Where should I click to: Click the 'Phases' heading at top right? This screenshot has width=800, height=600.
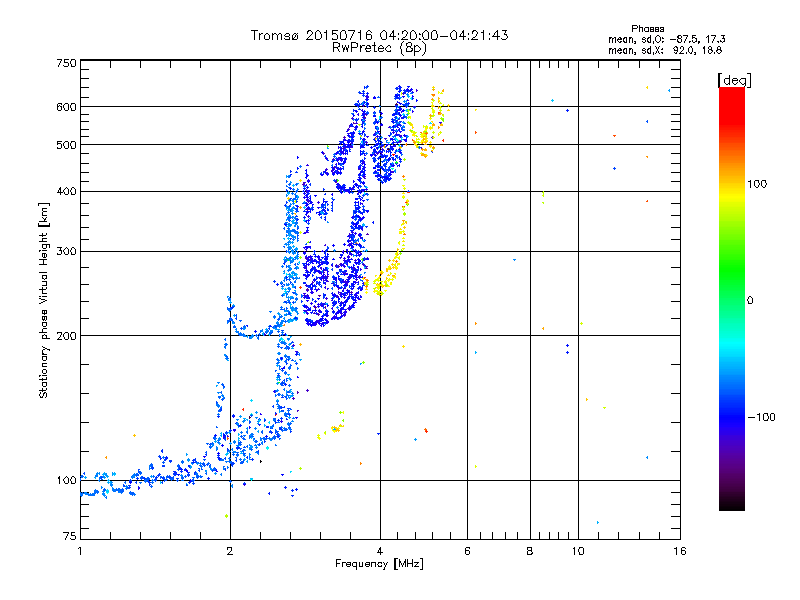[647, 29]
